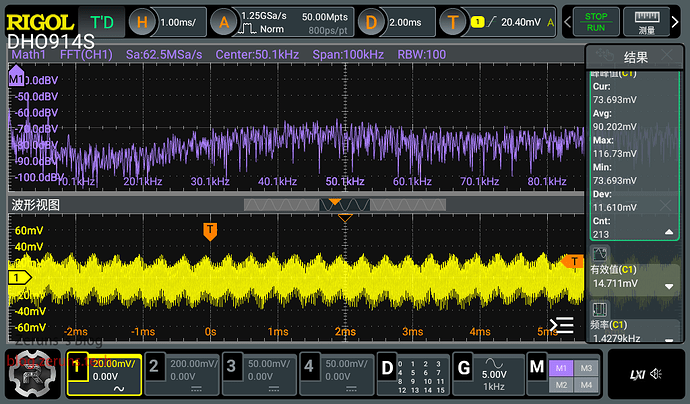Mute the beeper speaker icon
The height and width of the screenshot is (404, 690).
657,374
